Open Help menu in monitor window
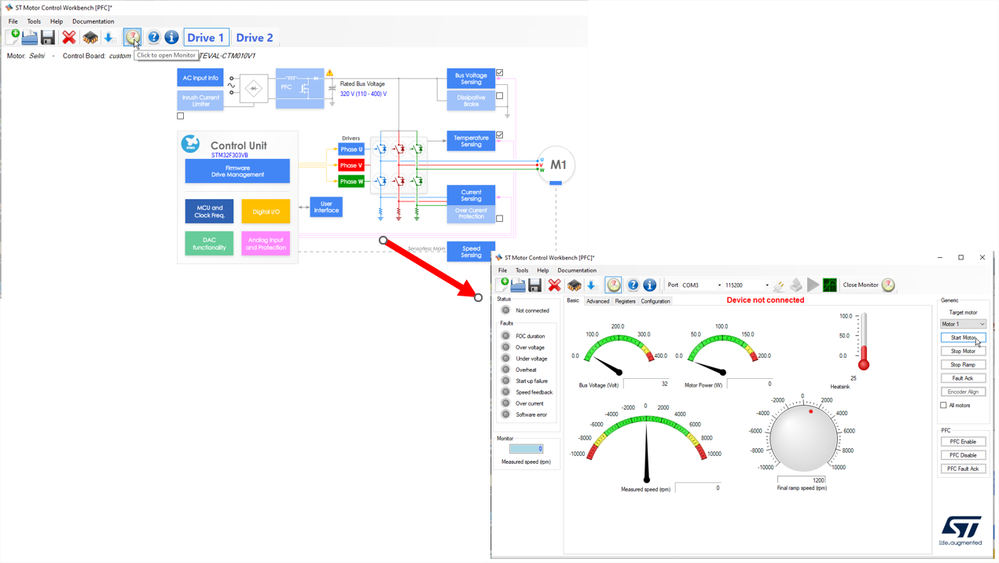The width and height of the screenshot is (999, 563). coord(542,270)
